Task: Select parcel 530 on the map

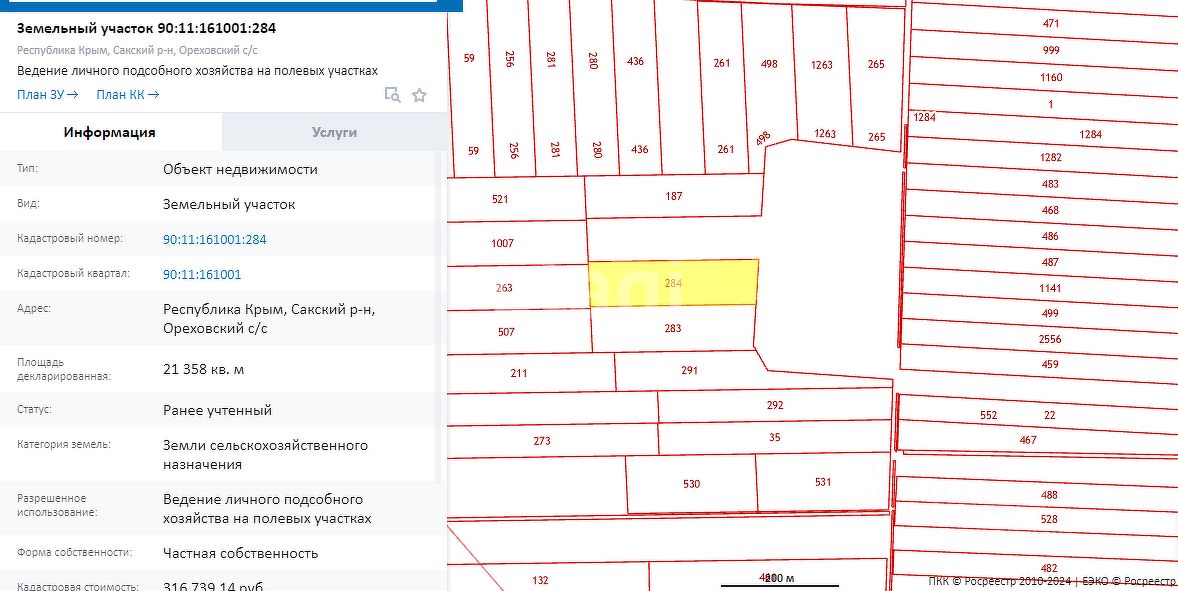Action: [x=691, y=484]
